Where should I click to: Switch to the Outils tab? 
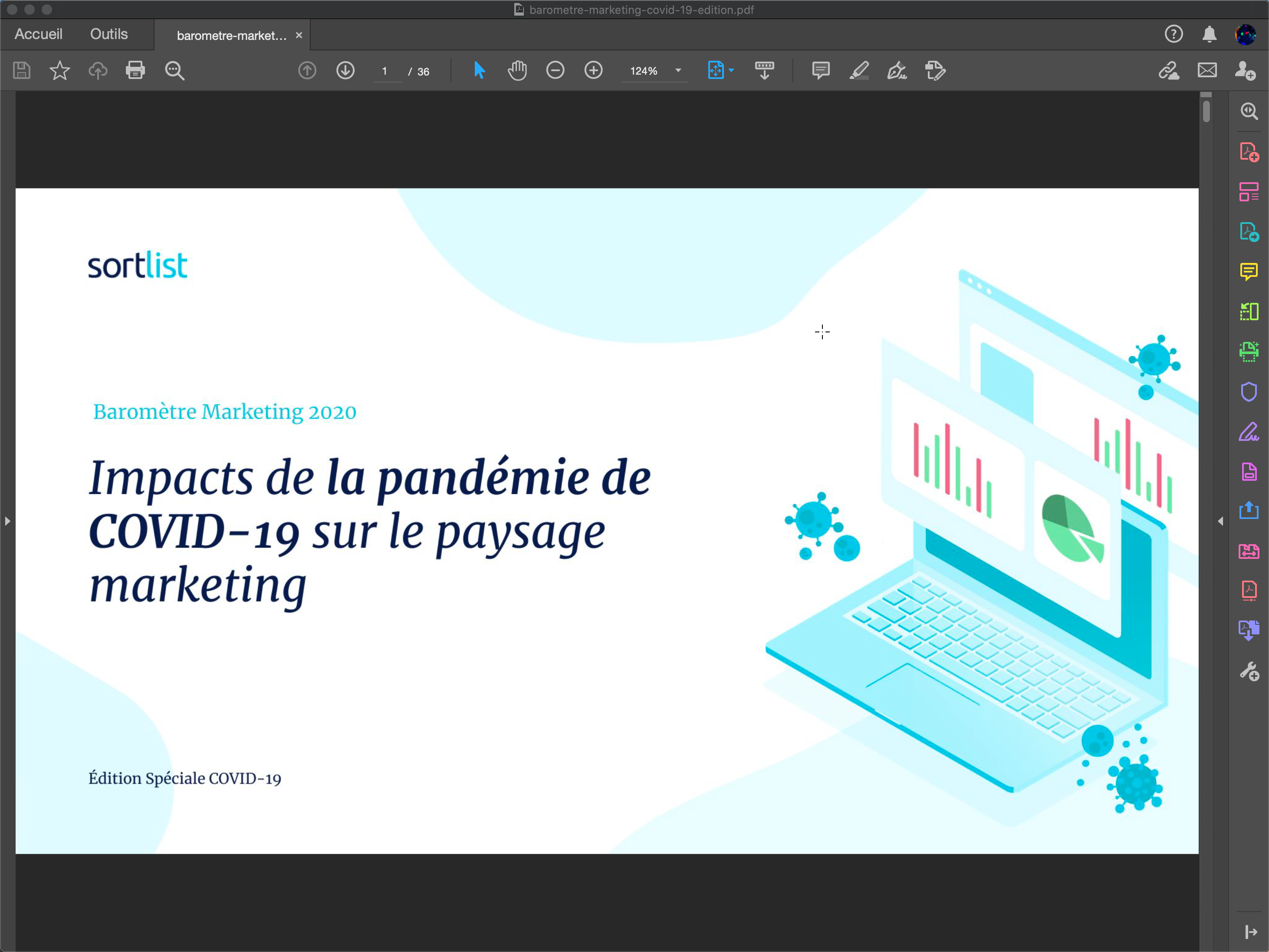(109, 34)
